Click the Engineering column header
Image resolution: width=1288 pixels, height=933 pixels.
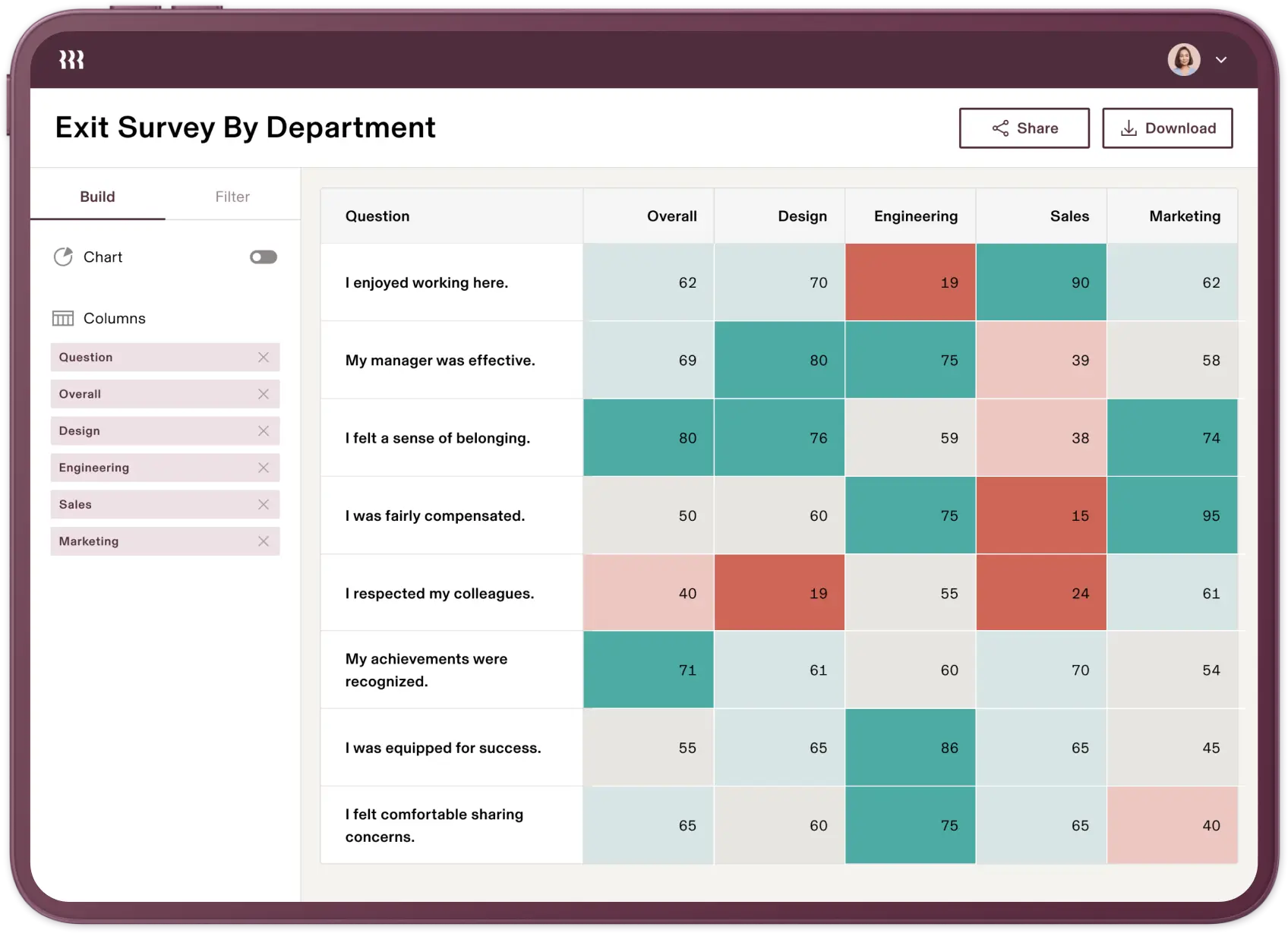pyautogui.click(x=916, y=216)
